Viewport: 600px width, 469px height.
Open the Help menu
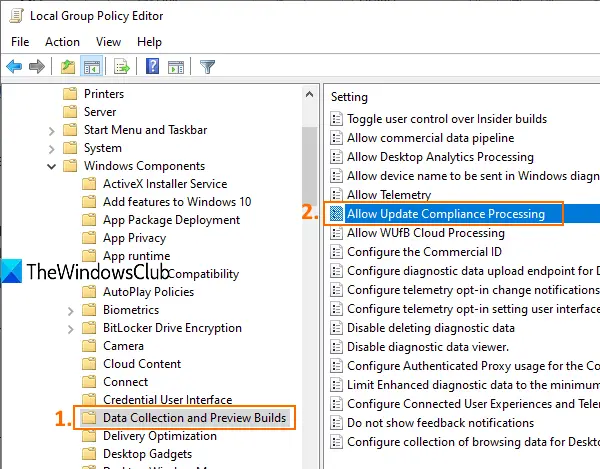tap(149, 42)
